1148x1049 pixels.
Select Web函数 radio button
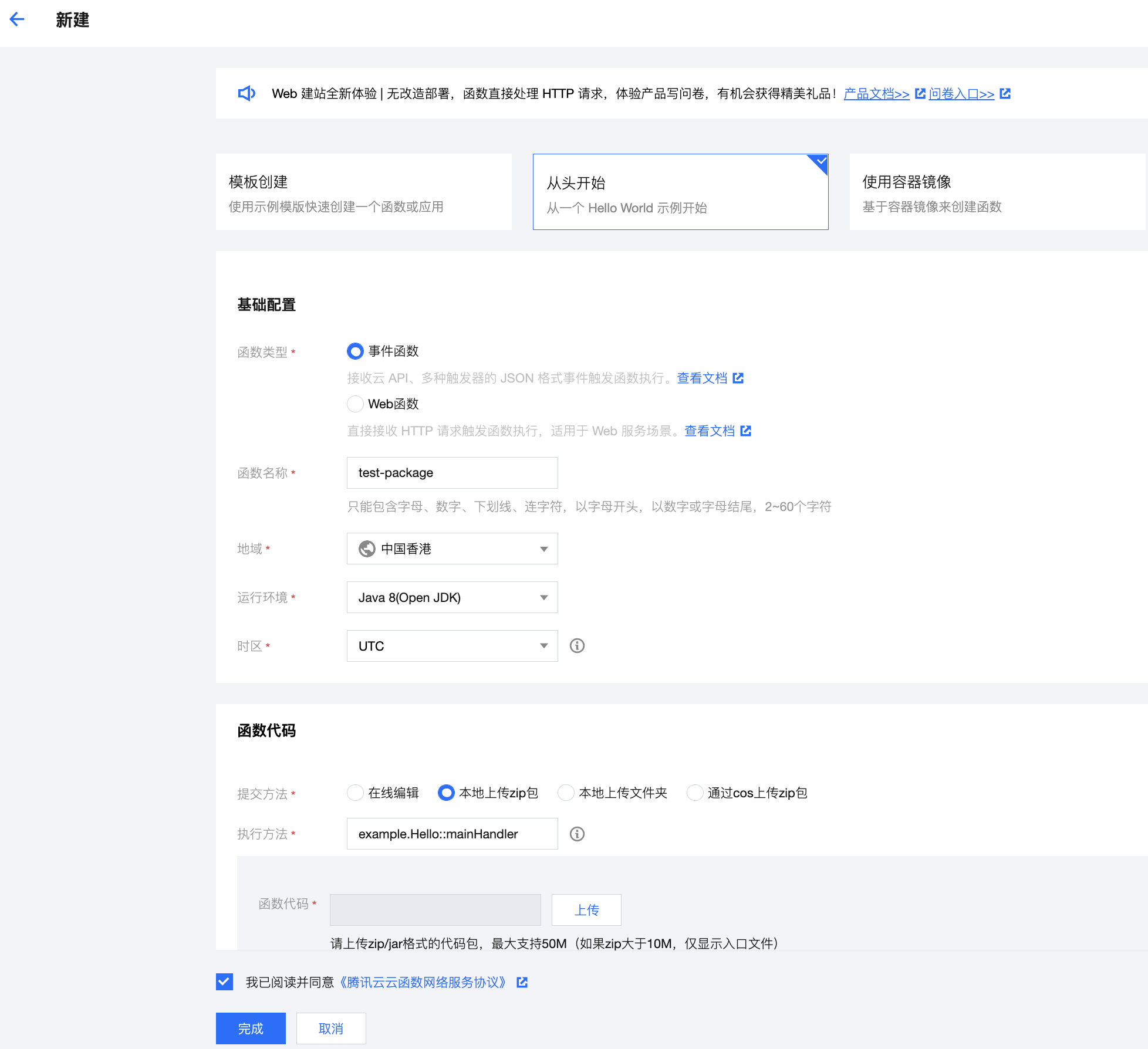[355, 404]
